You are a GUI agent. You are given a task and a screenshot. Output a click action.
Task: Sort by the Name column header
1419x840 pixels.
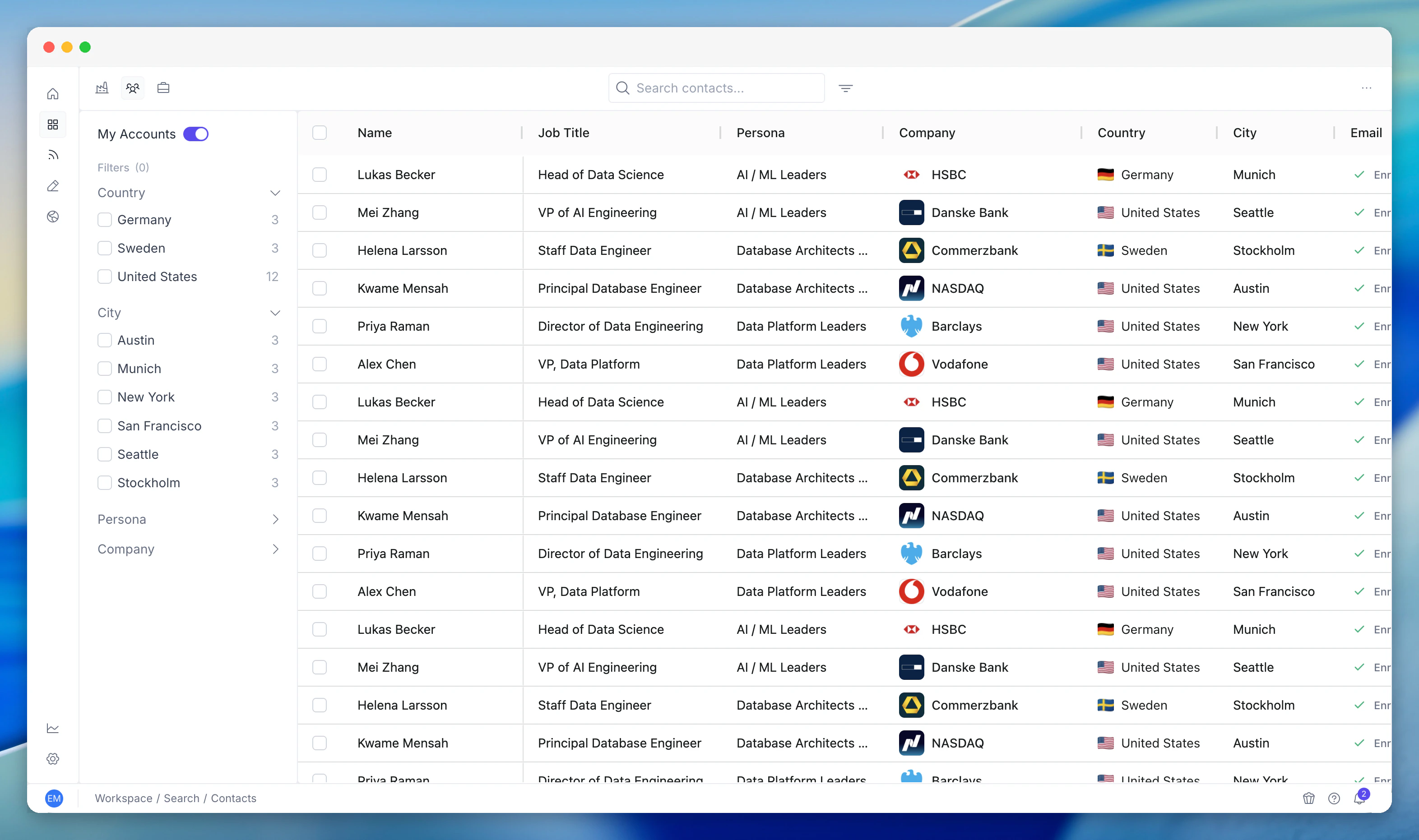click(x=374, y=133)
